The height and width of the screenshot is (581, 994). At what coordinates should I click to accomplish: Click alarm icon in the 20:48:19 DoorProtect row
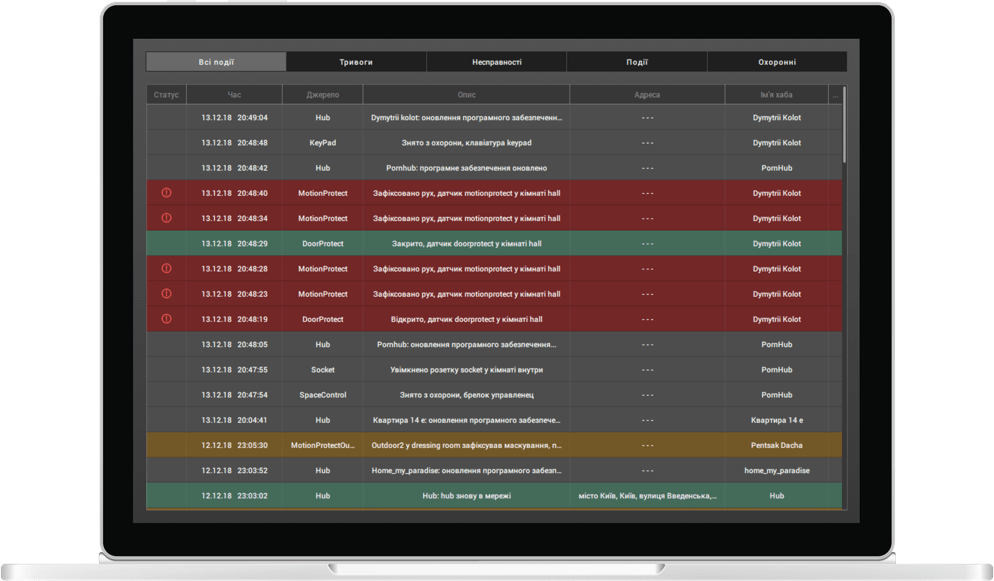[x=167, y=319]
